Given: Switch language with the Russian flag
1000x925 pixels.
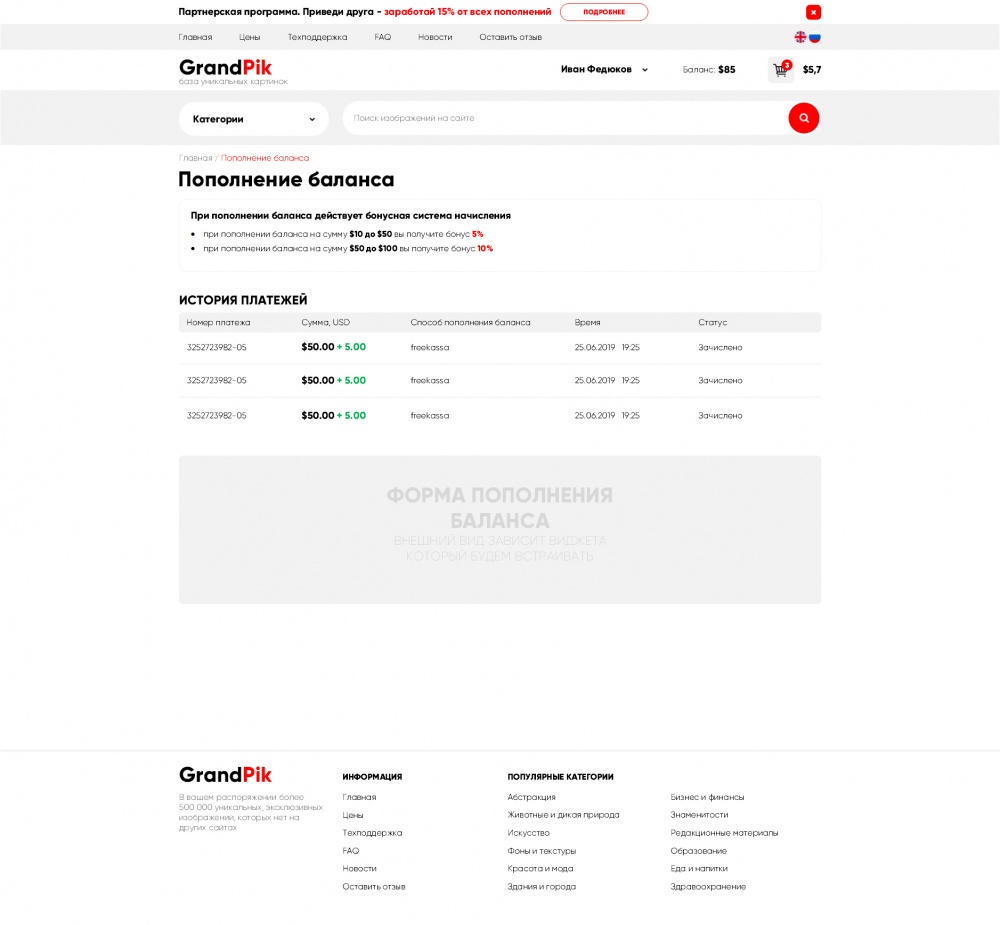Looking at the screenshot, I should [x=815, y=37].
